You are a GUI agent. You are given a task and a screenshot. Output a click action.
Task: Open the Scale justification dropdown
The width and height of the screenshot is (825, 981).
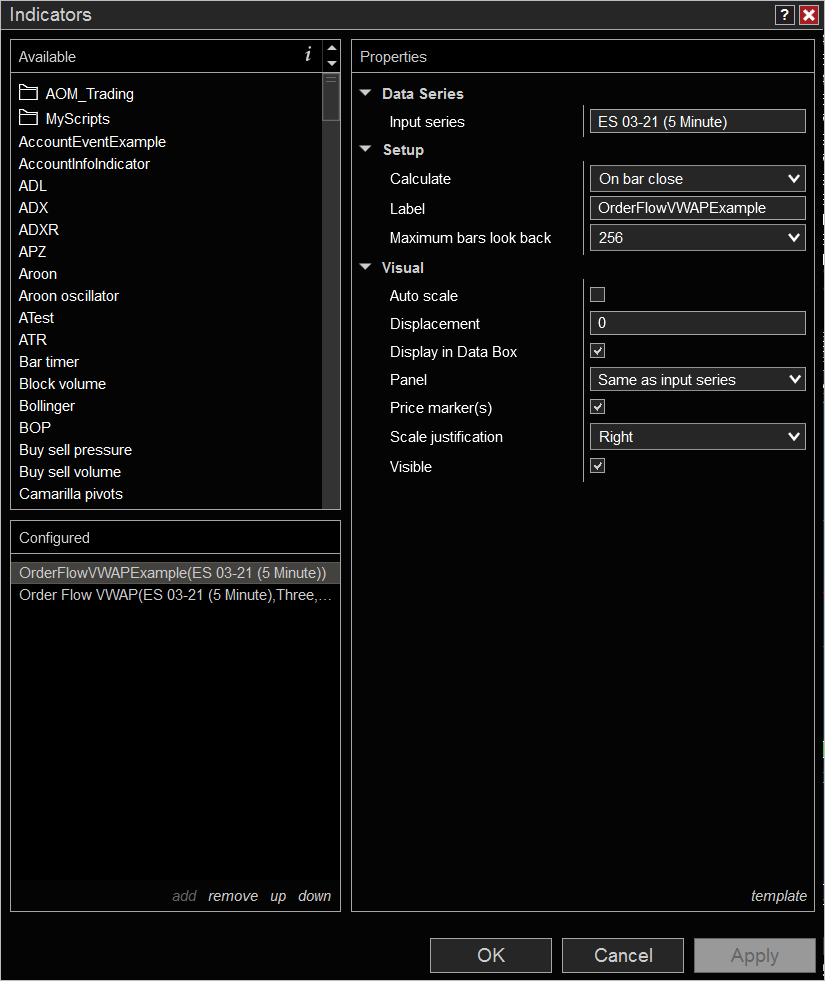[x=697, y=437]
